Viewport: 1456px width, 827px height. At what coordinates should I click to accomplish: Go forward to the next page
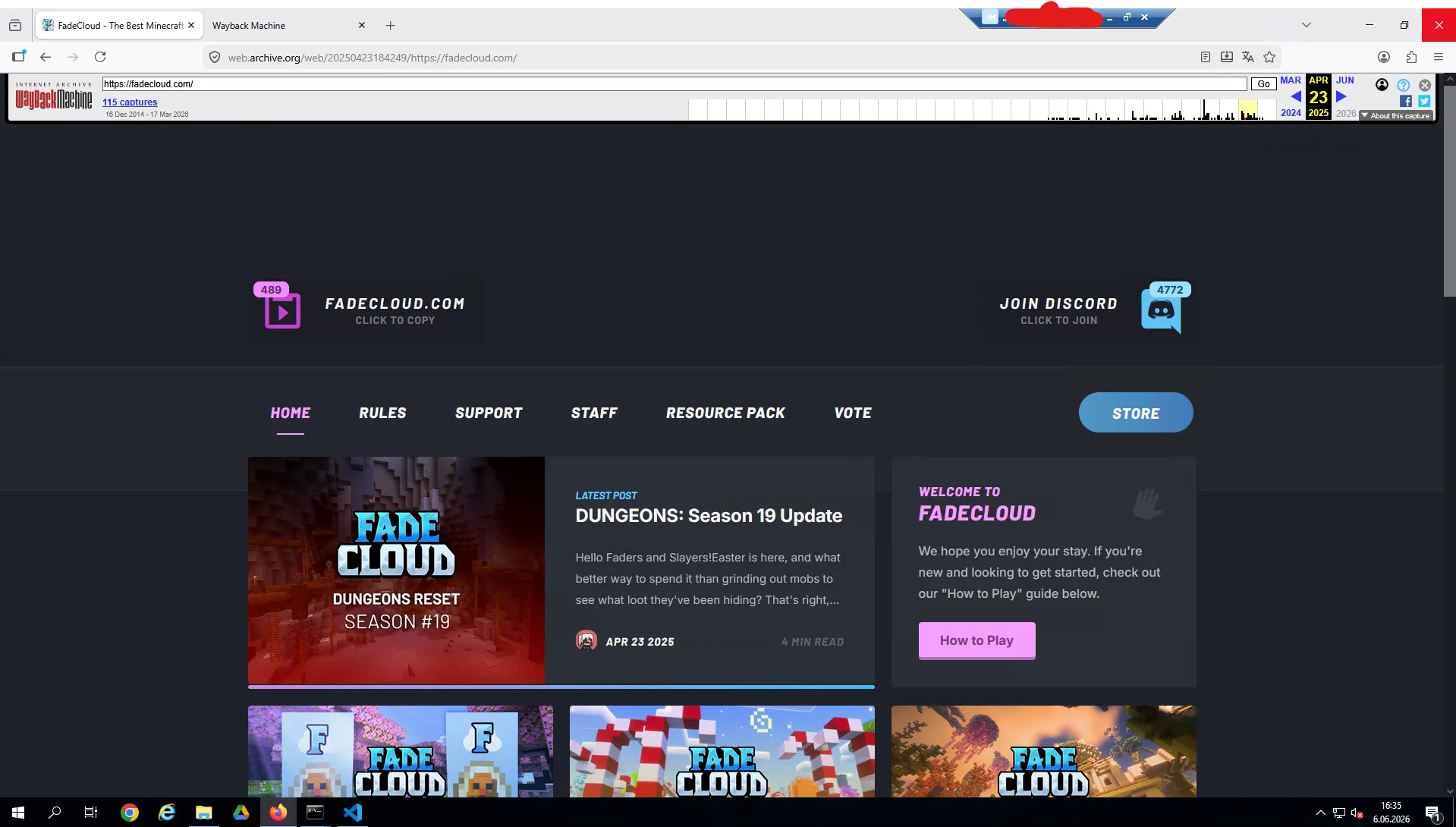click(73, 57)
